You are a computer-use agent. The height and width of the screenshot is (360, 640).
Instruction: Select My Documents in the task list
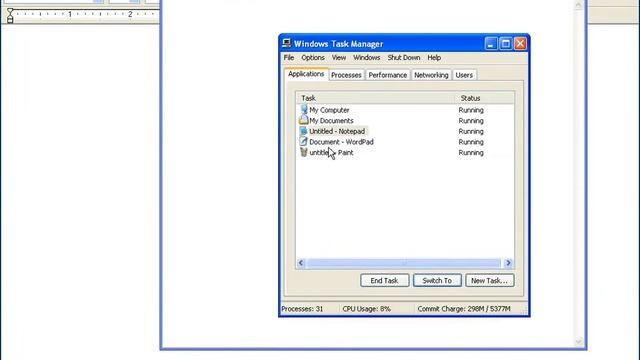[x=331, y=120]
